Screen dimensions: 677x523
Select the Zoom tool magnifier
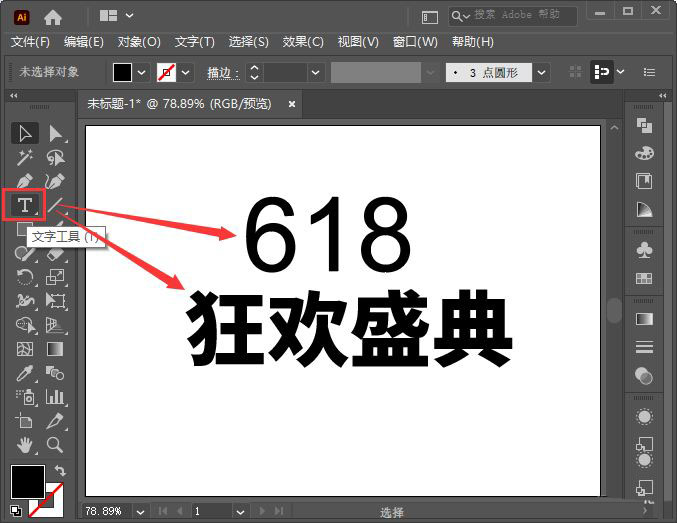pyautogui.click(x=56, y=445)
